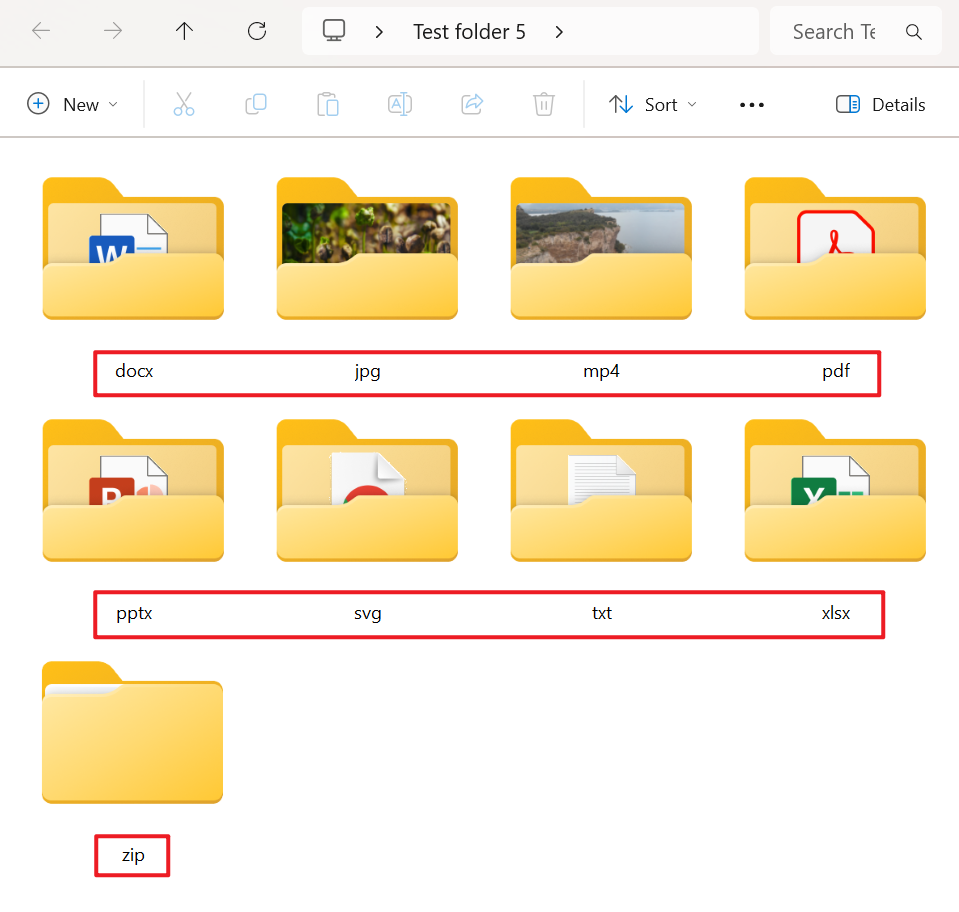Open the Sort options dropdown
This screenshot has width=959, height=912.
click(x=653, y=105)
